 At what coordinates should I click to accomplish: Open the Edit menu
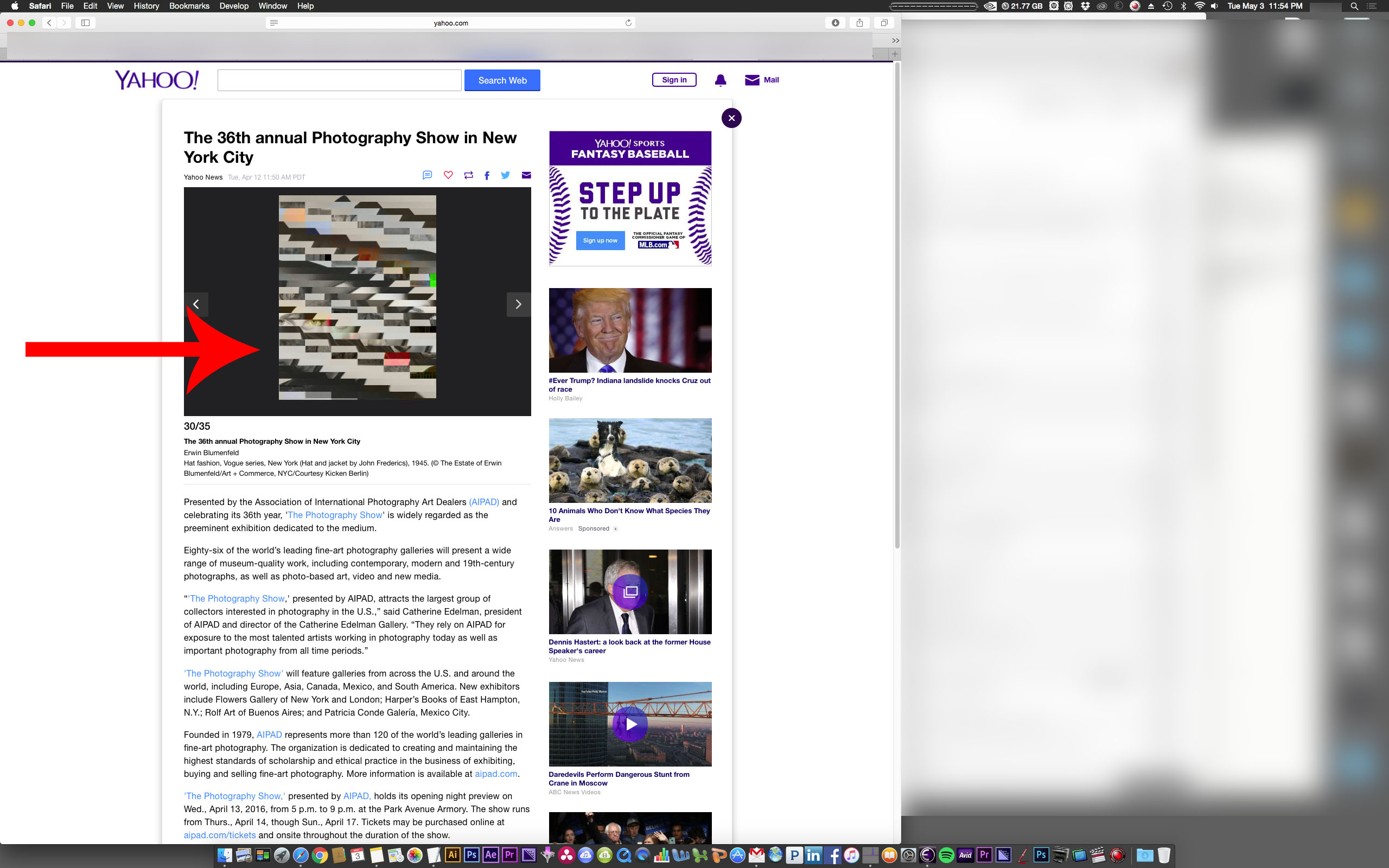[90, 6]
